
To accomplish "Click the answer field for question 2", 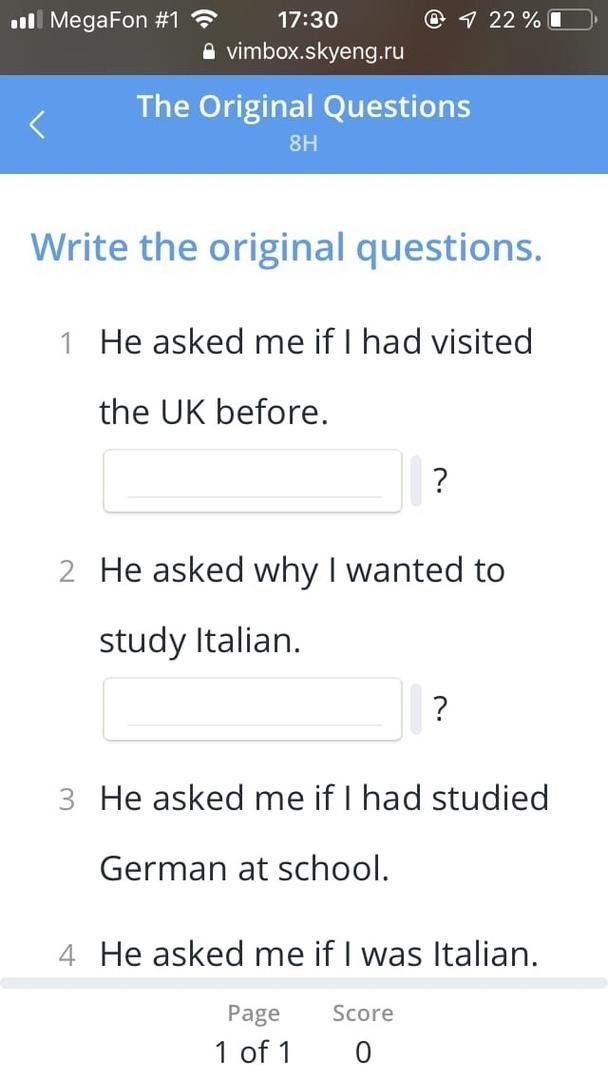I will [252, 709].
